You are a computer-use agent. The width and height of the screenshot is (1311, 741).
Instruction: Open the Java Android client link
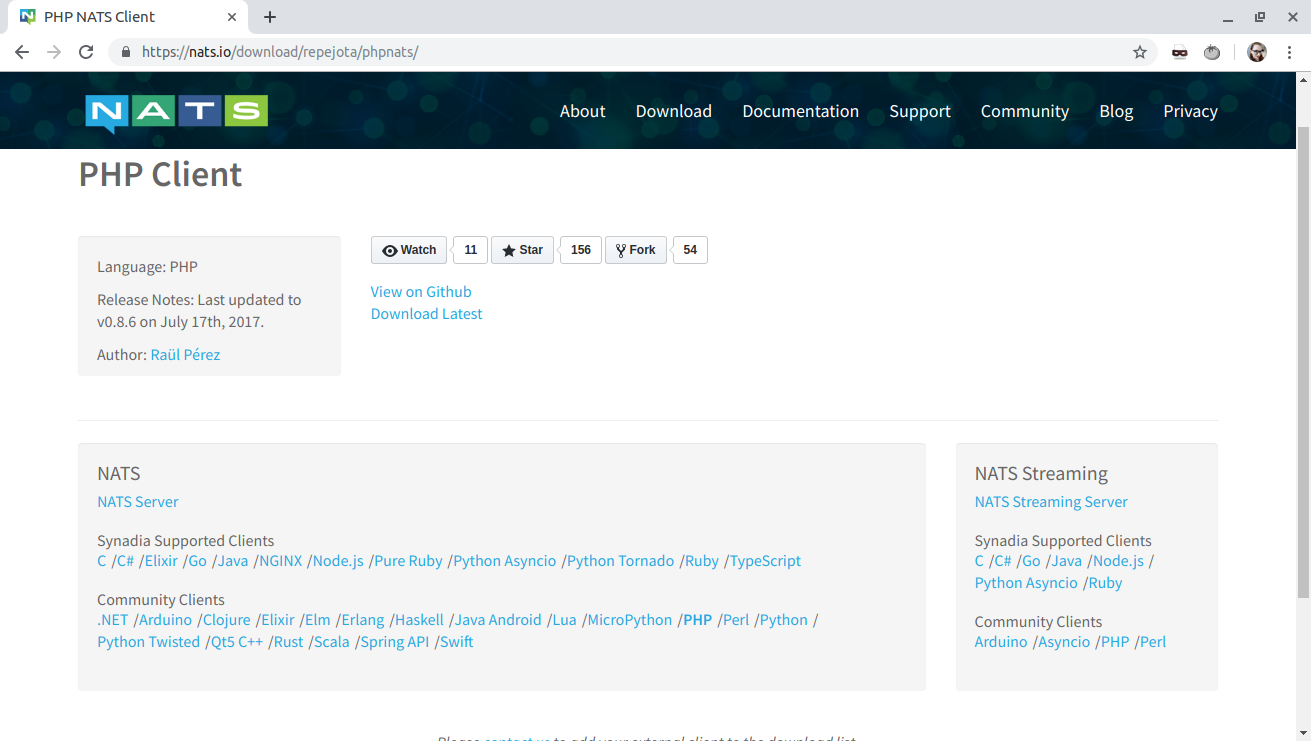[x=498, y=620]
